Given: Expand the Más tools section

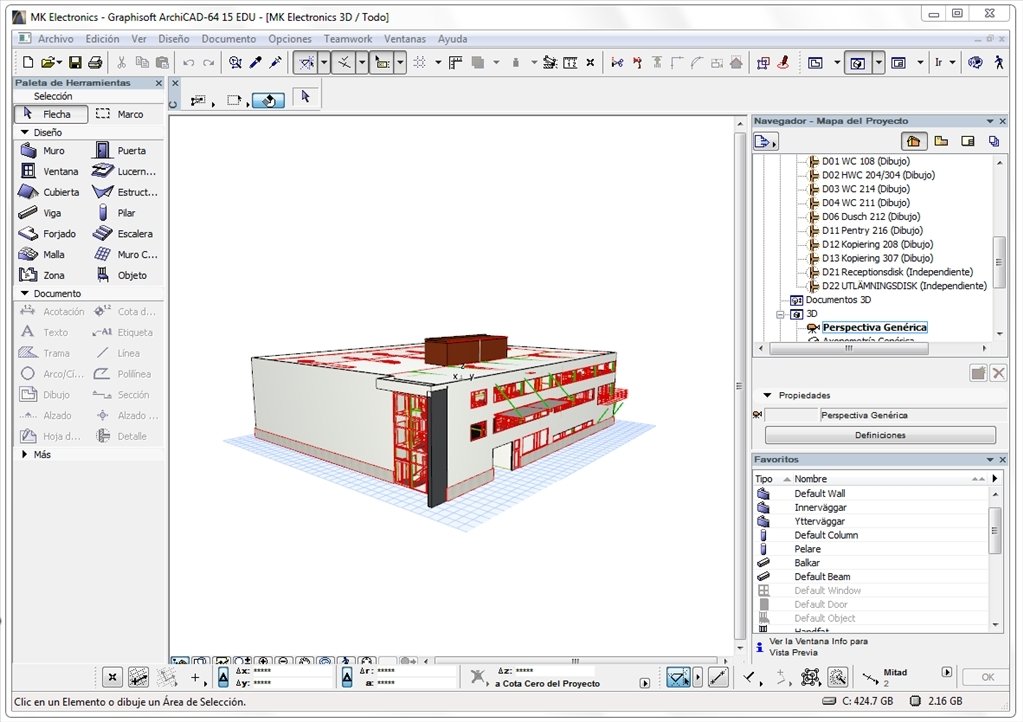Looking at the screenshot, I should tap(25, 454).
